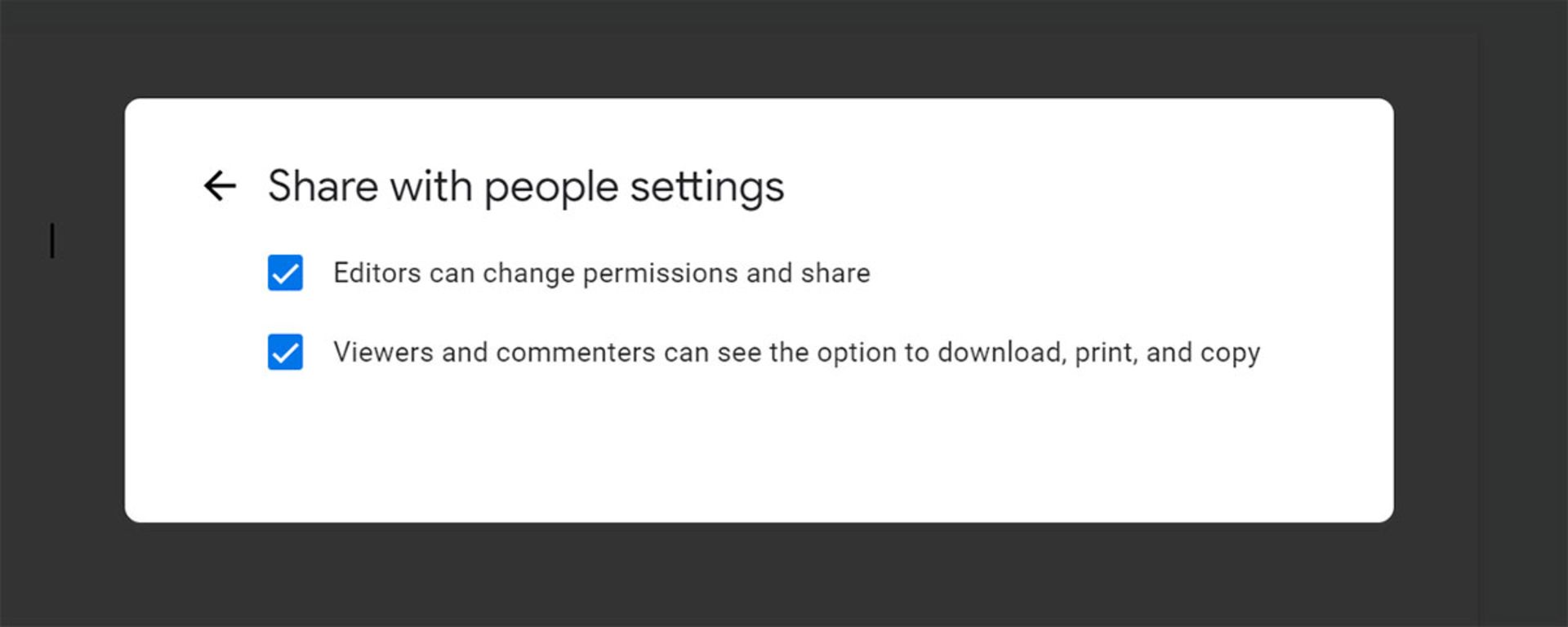Image resolution: width=1568 pixels, height=627 pixels.
Task: Toggle the first checkbox in share settings
Action: [285, 273]
